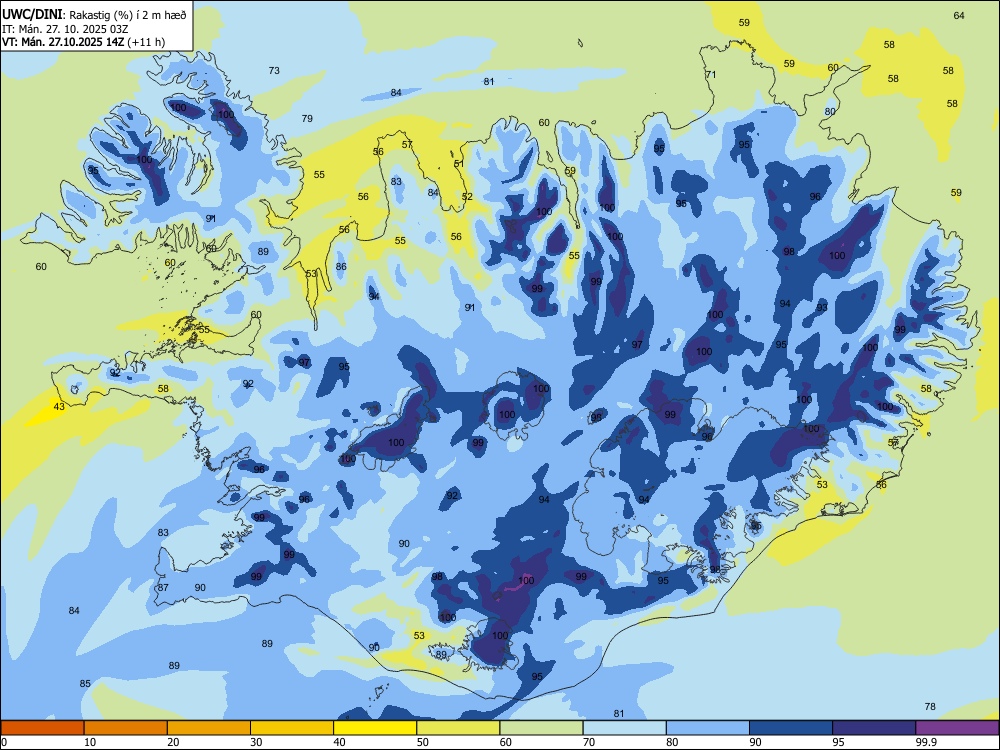This screenshot has width=1000, height=750.
Task: Click the 93 humidity value on the map
Action: pos(822,307)
